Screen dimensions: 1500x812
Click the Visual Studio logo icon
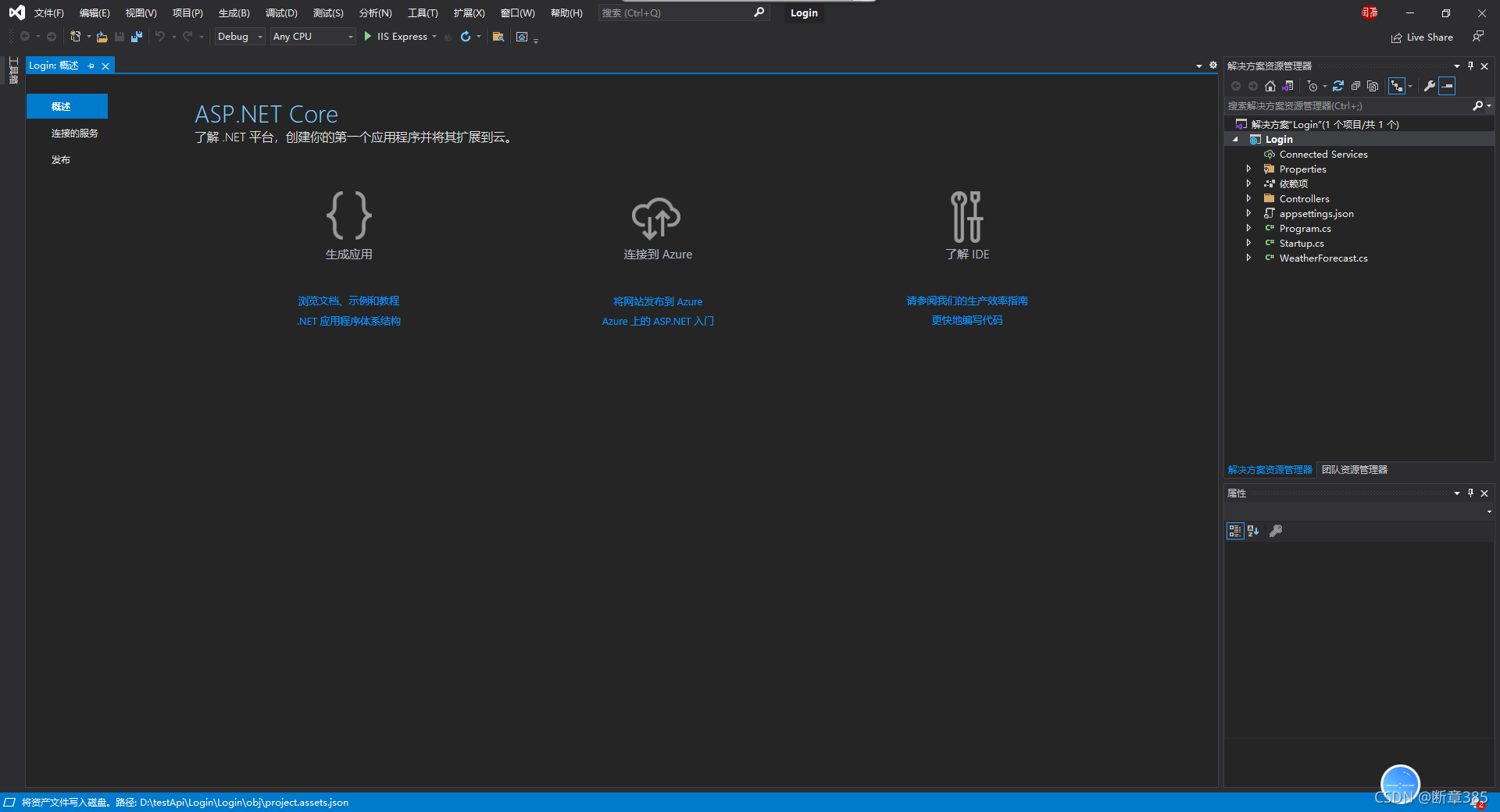pos(16,12)
